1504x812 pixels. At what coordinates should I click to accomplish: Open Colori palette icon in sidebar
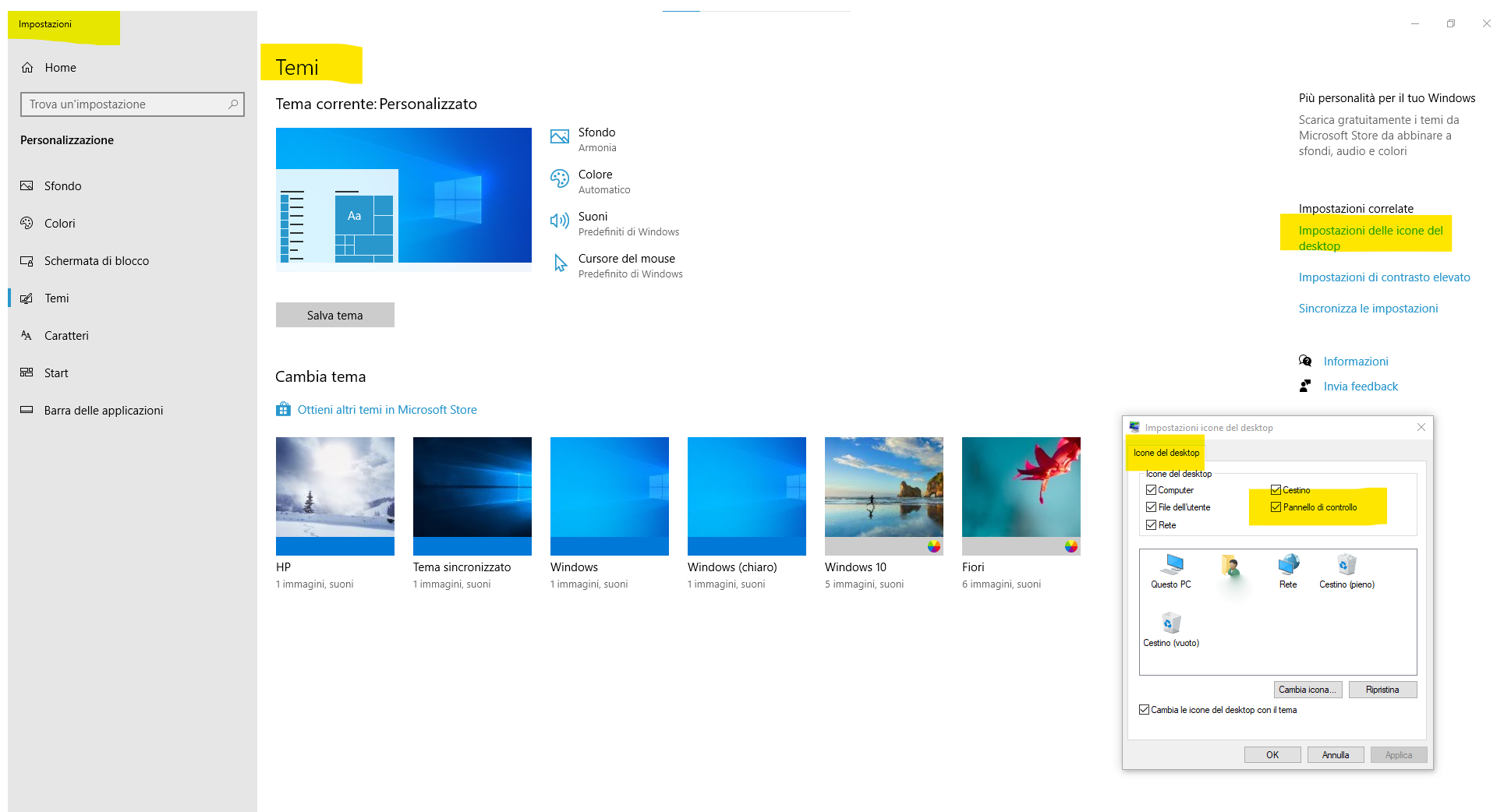click(27, 224)
